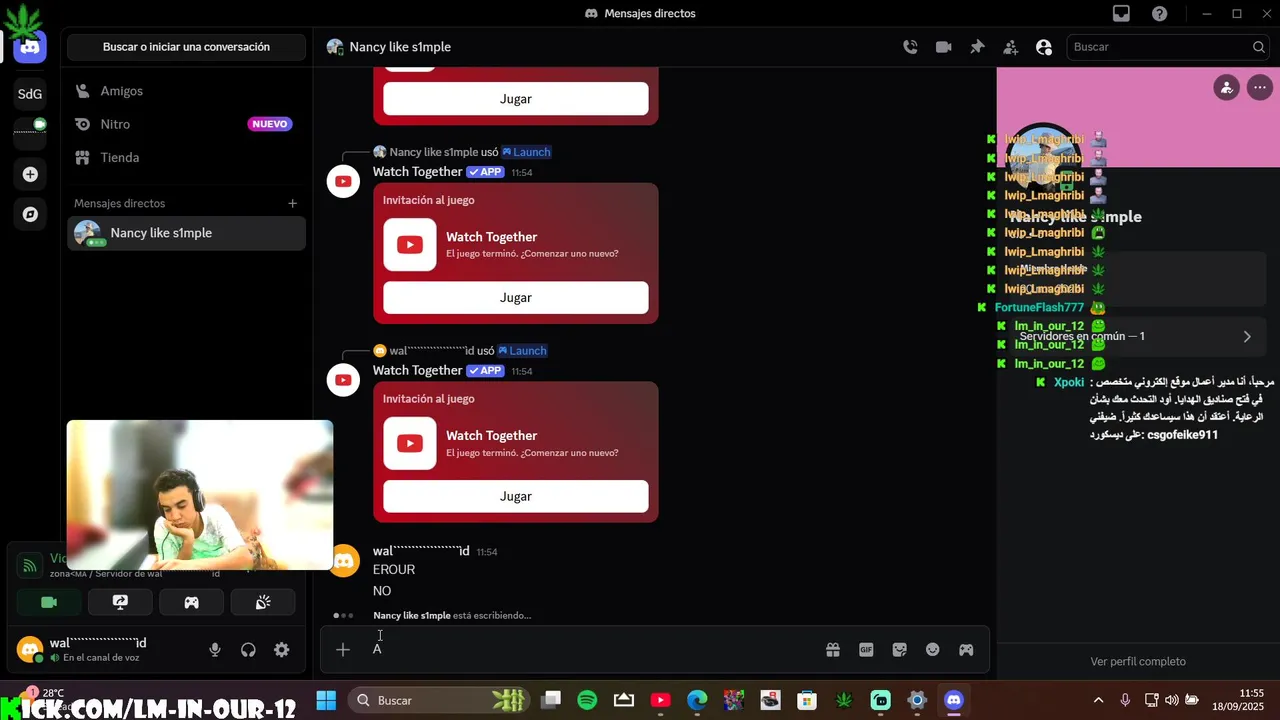1280x720 pixels.
Task: Click wal avatar beside EROUR message
Action: [x=343, y=561]
